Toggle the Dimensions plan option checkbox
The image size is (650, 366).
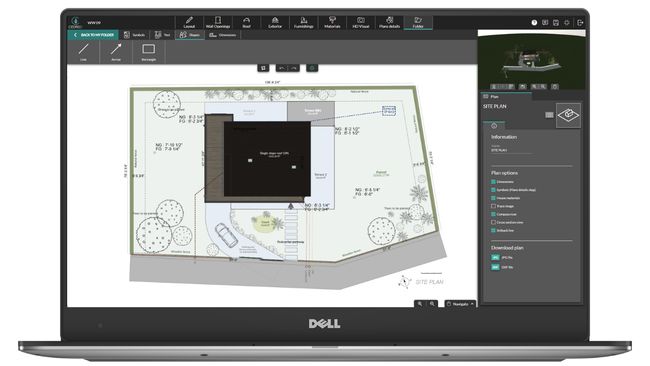(x=493, y=182)
